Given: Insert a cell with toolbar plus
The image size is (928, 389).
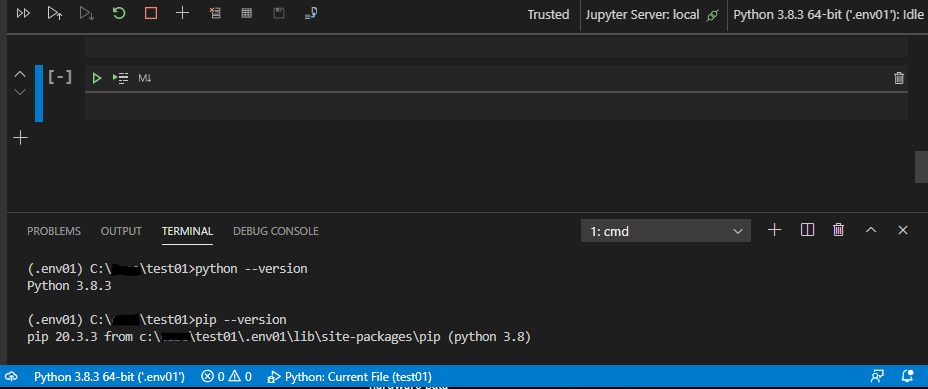Looking at the screenshot, I should pos(183,13).
